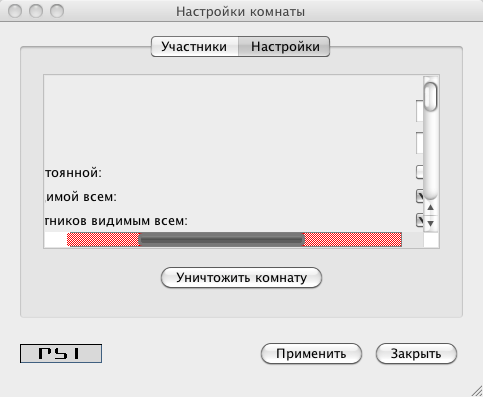The image size is (483, 397).
Task: Click red scrollbar track right of the thumb
Action: tap(353, 239)
